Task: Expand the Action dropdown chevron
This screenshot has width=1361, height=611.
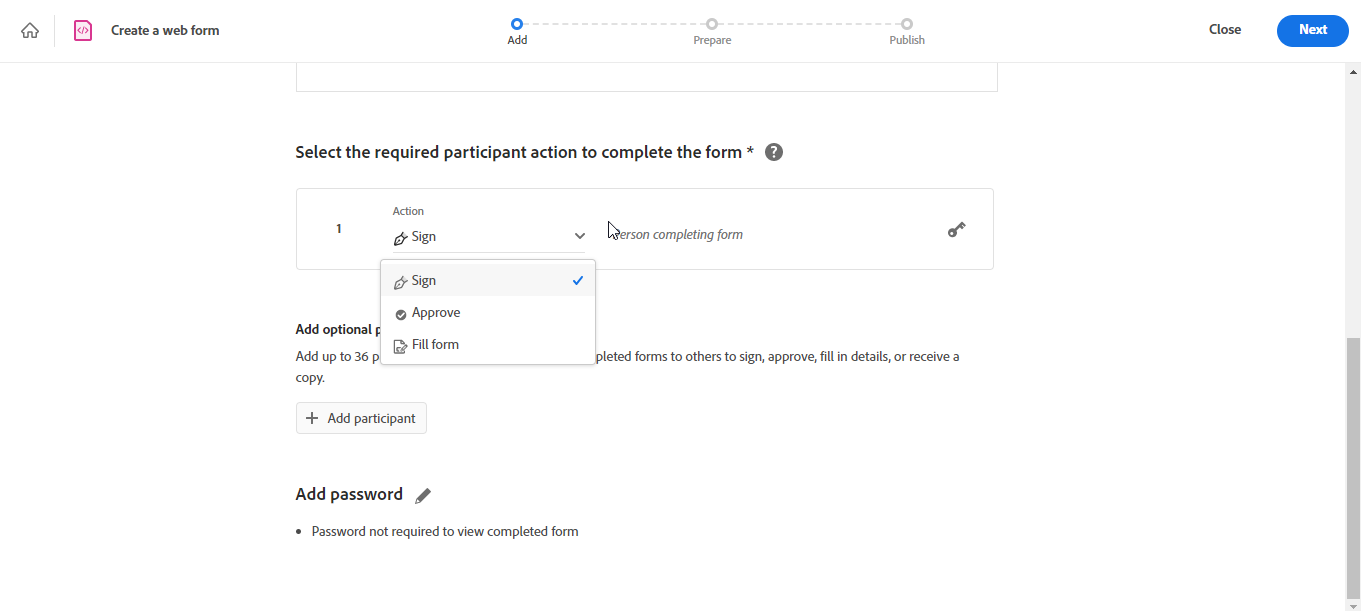Action: pyautogui.click(x=580, y=234)
